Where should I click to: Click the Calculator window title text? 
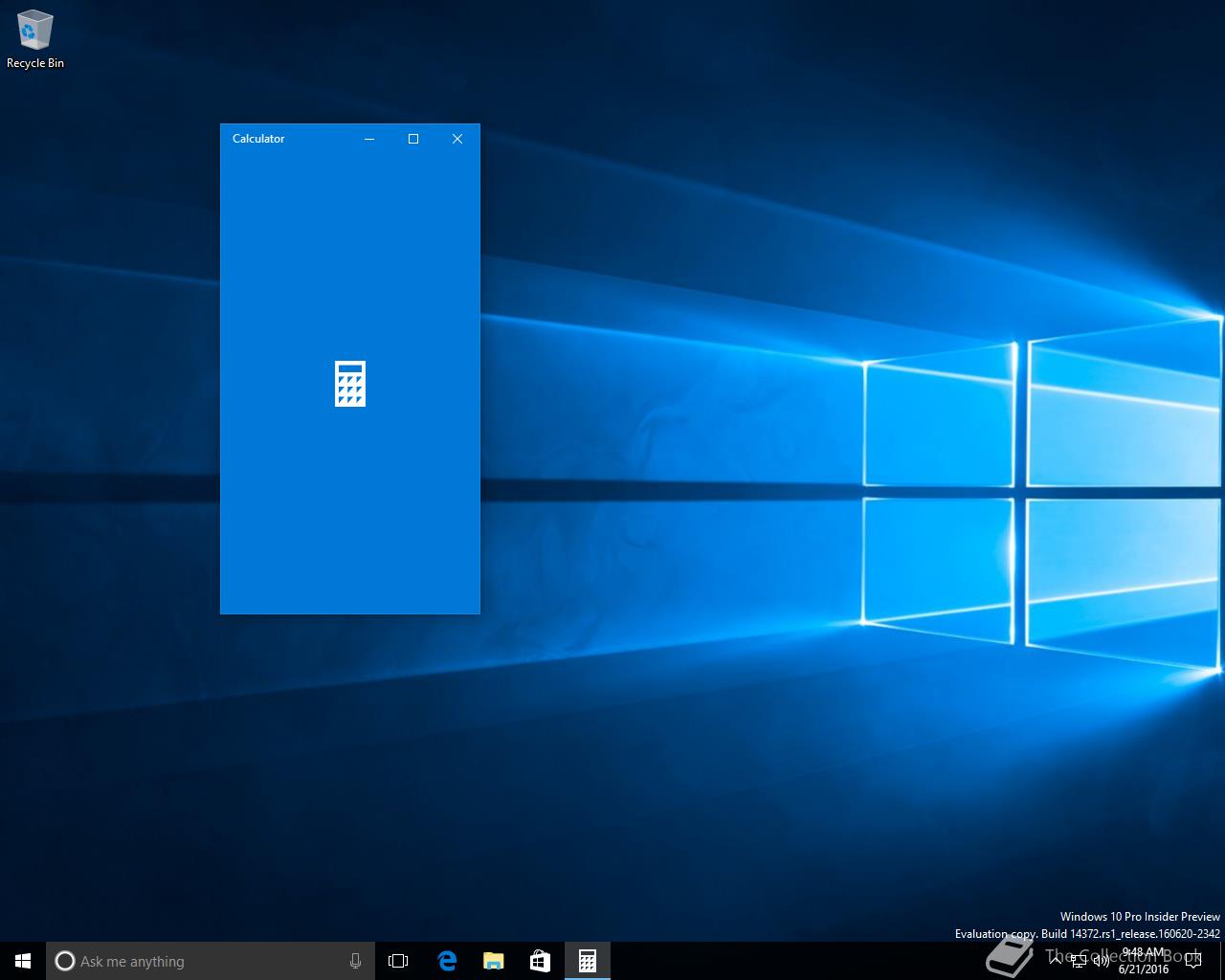click(258, 139)
